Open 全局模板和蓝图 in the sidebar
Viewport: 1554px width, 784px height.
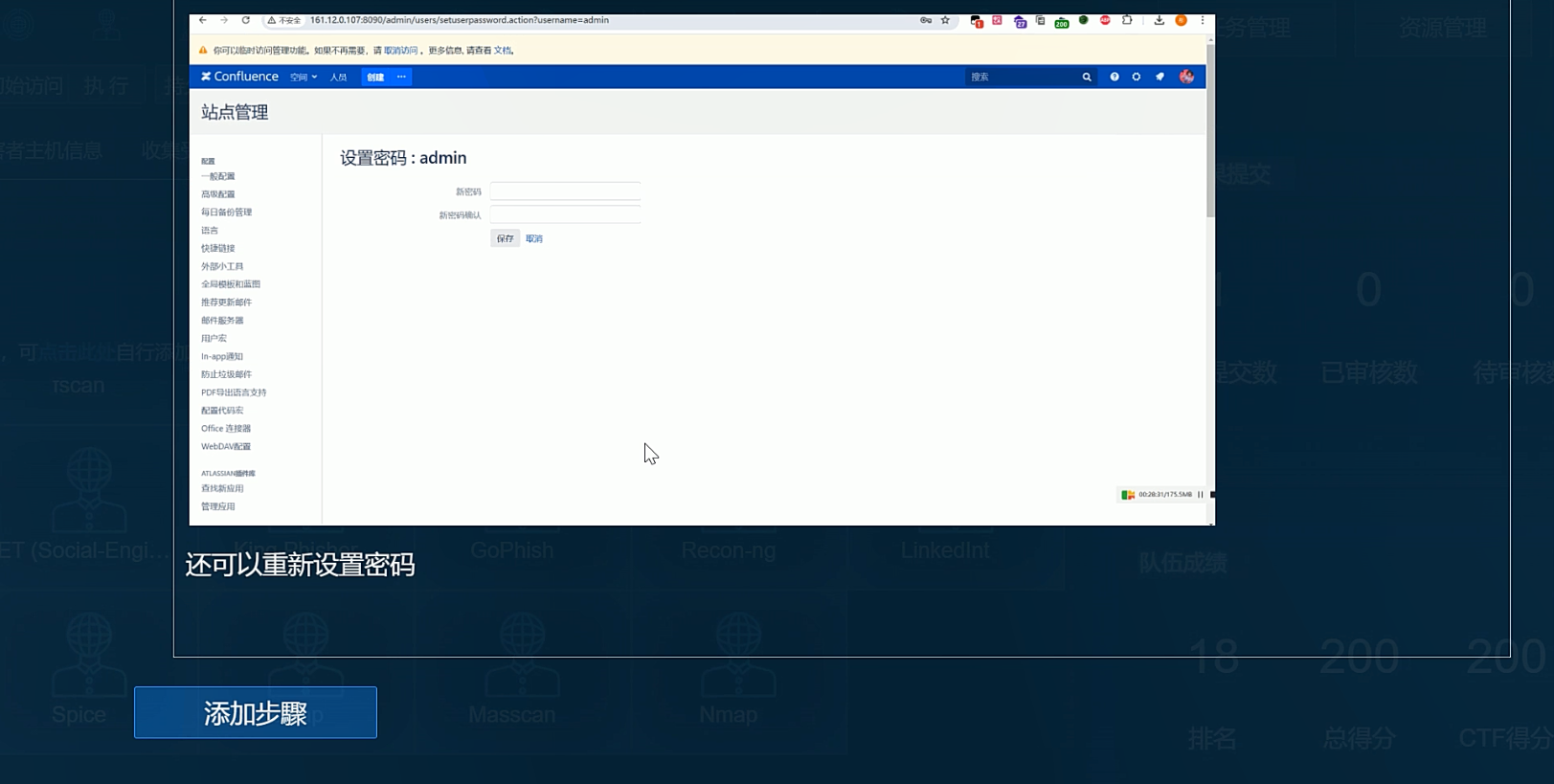tap(231, 284)
